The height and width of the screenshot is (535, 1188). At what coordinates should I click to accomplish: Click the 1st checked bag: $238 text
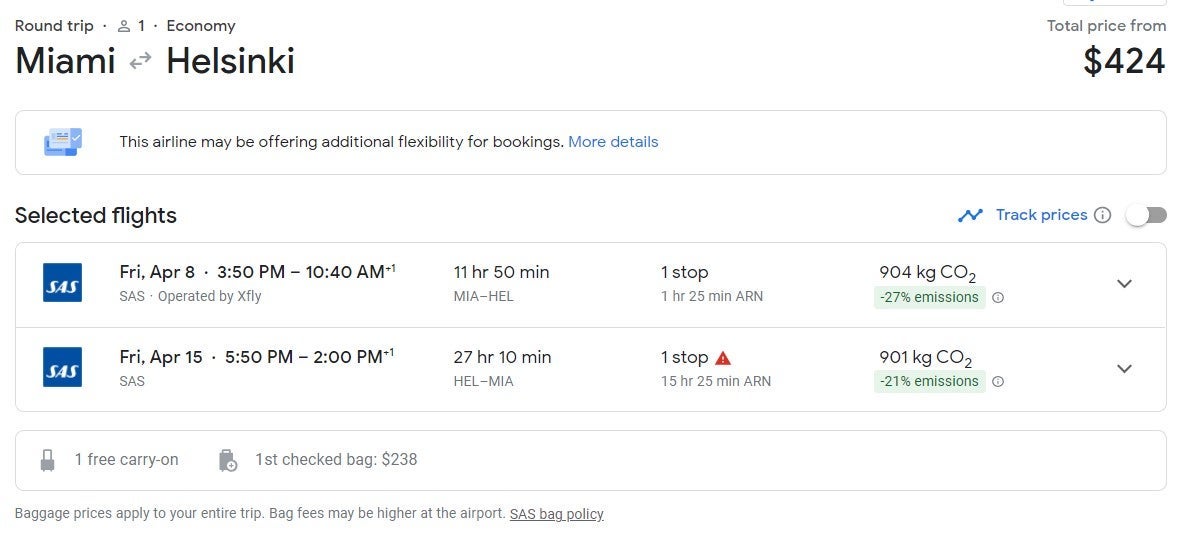click(336, 460)
